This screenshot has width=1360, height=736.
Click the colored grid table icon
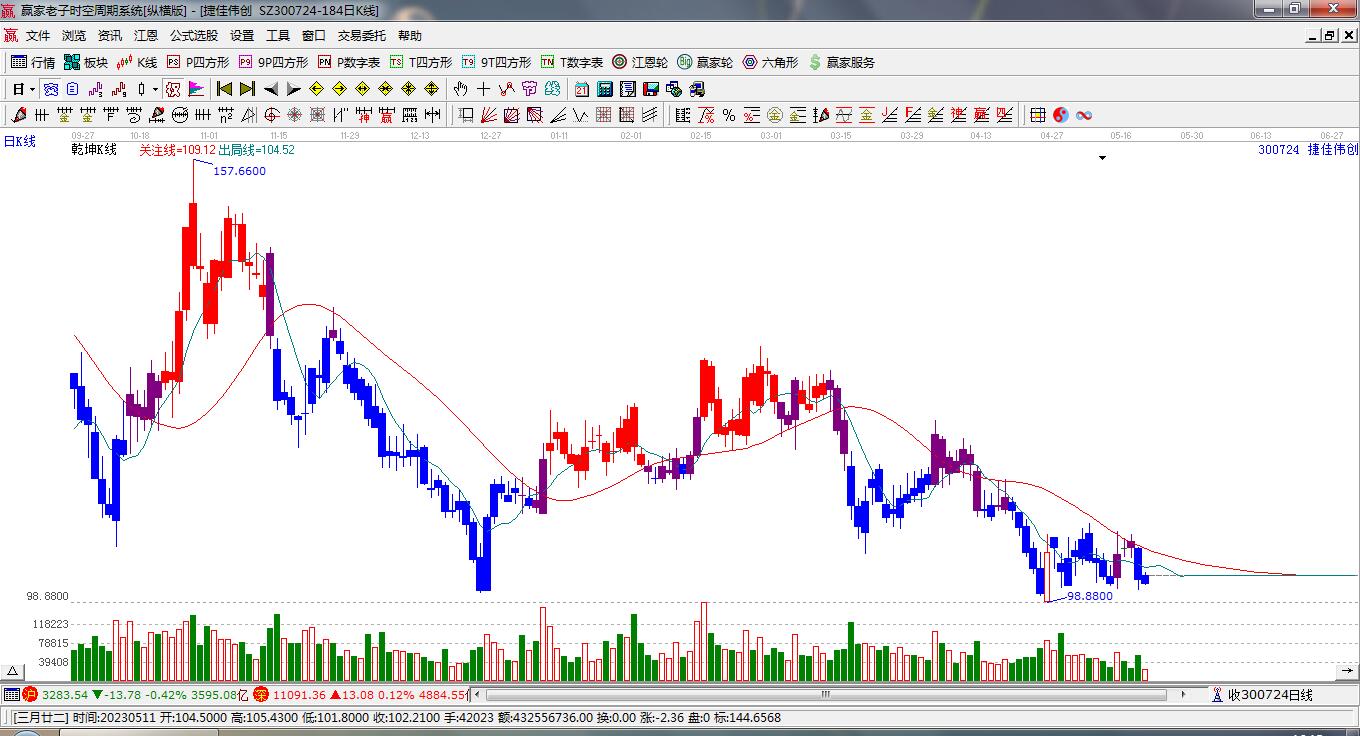tap(1038, 115)
